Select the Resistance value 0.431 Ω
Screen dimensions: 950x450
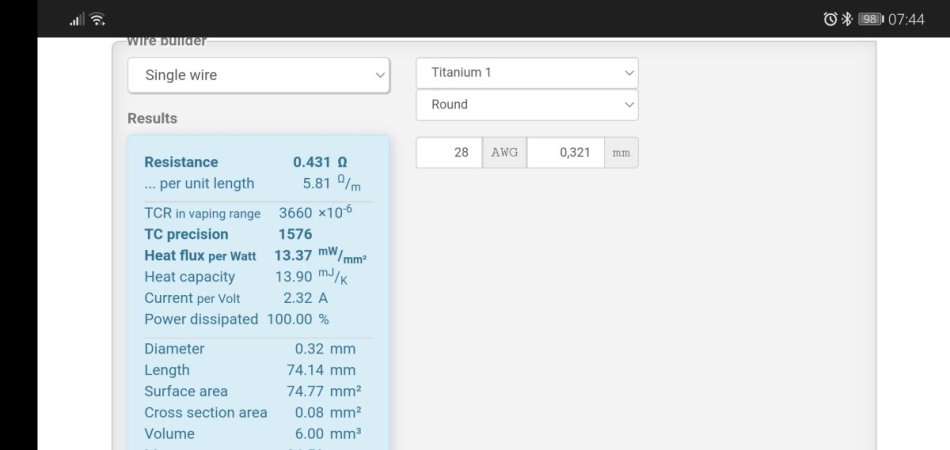tap(320, 162)
